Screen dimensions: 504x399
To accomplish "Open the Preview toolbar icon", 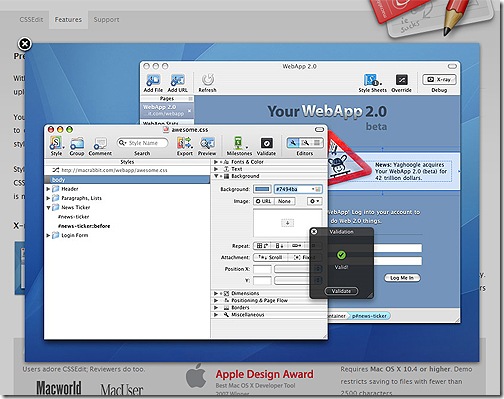I will pyautogui.click(x=207, y=143).
